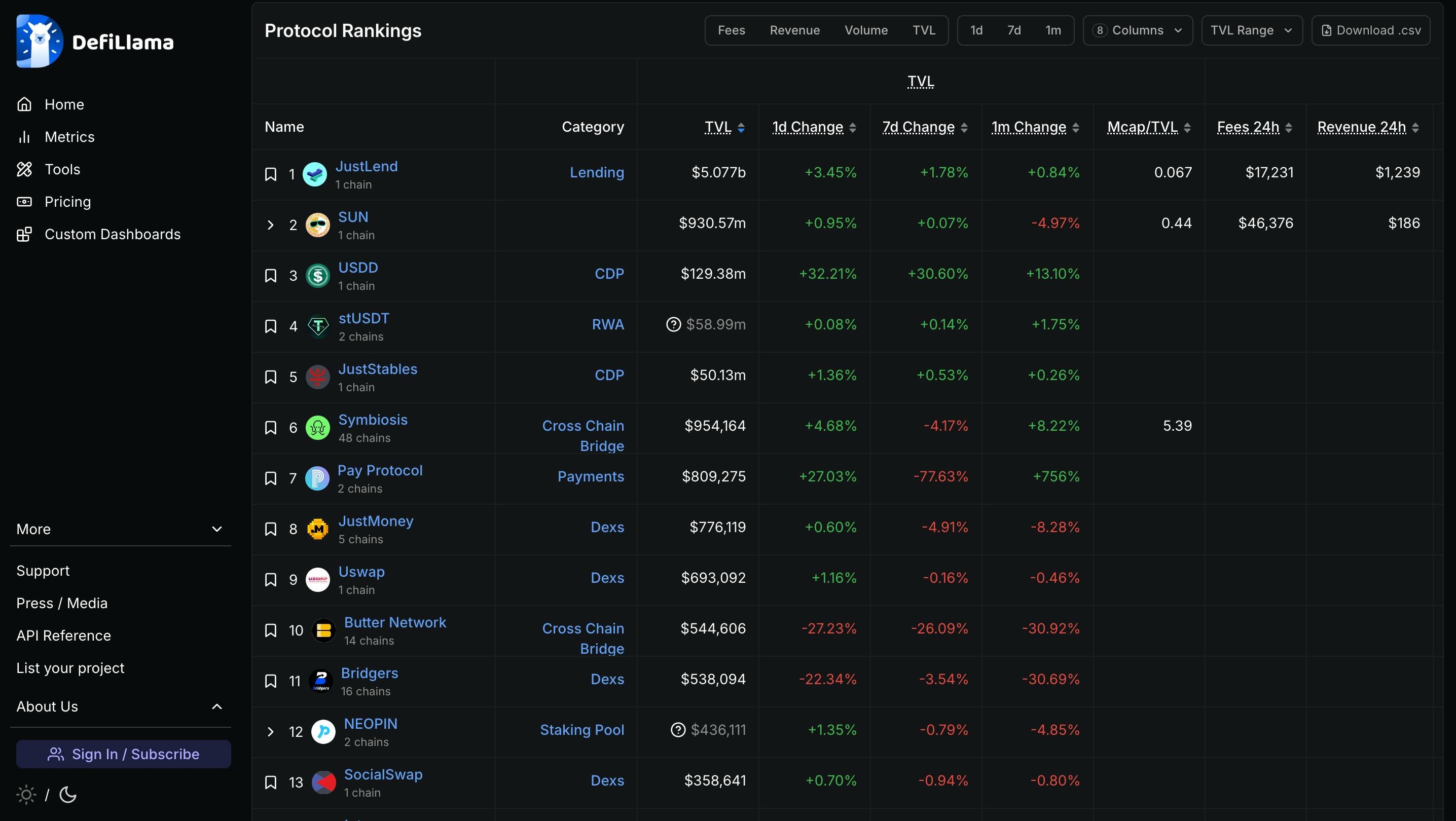
Task: Open the Columns dropdown
Action: pyautogui.click(x=1137, y=30)
